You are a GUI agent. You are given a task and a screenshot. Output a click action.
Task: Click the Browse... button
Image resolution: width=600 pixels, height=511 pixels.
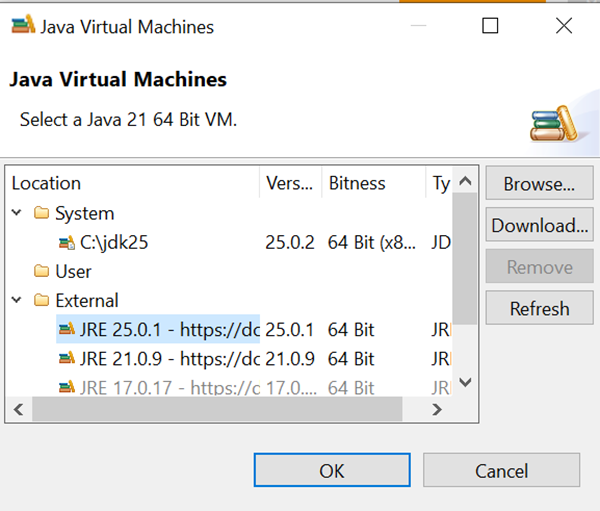pyautogui.click(x=540, y=183)
